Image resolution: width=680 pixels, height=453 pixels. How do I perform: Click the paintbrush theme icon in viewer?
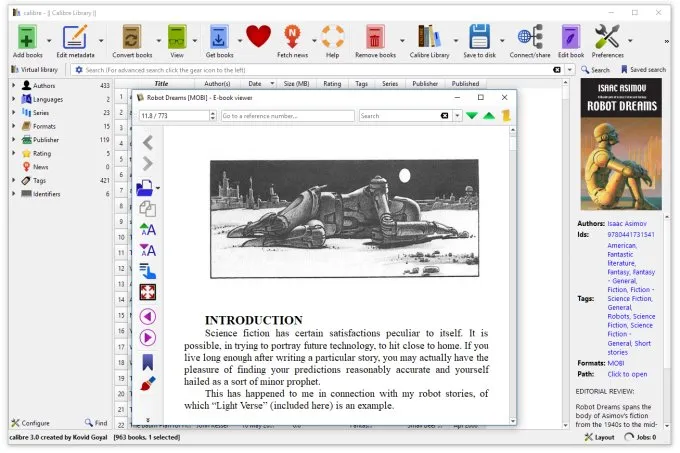[147, 384]
